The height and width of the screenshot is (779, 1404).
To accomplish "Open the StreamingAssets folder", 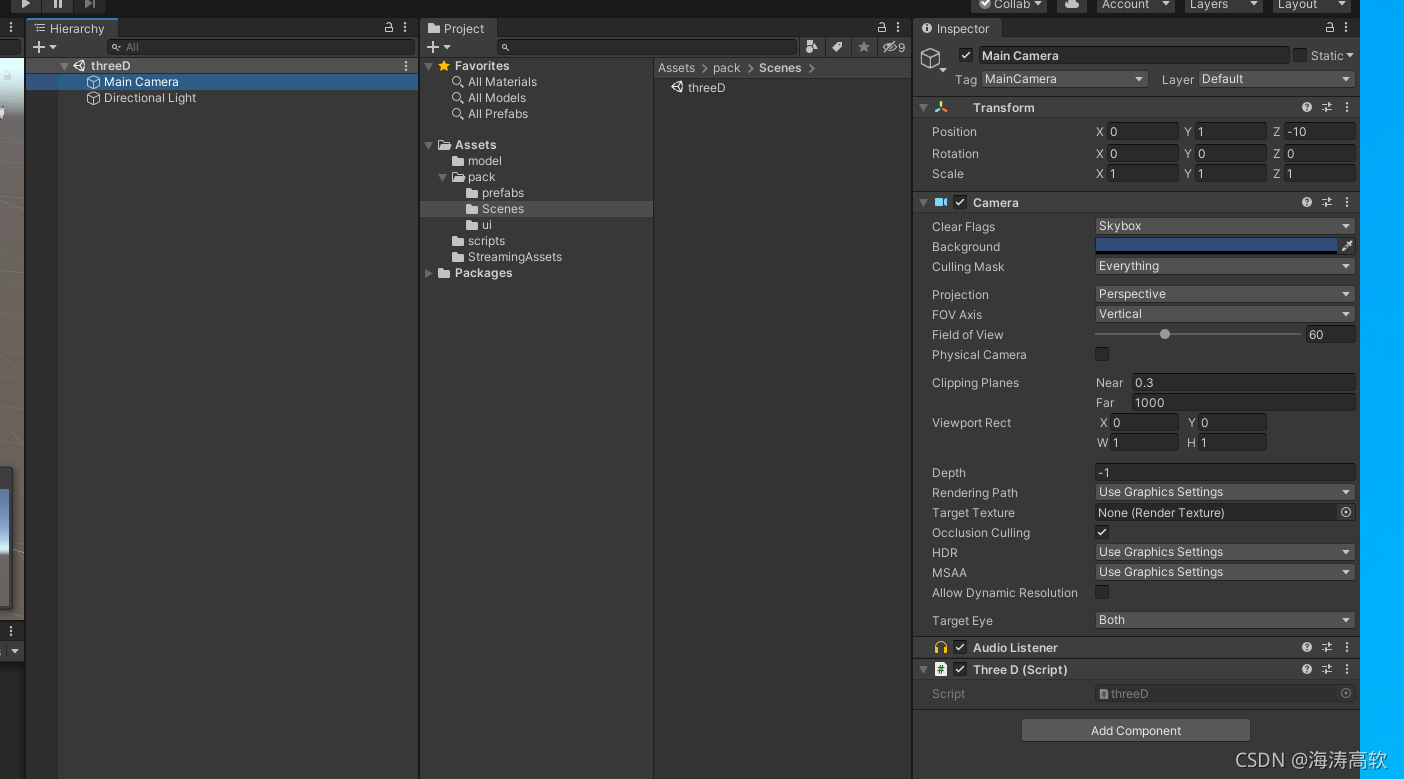I will tap(515, 257).
